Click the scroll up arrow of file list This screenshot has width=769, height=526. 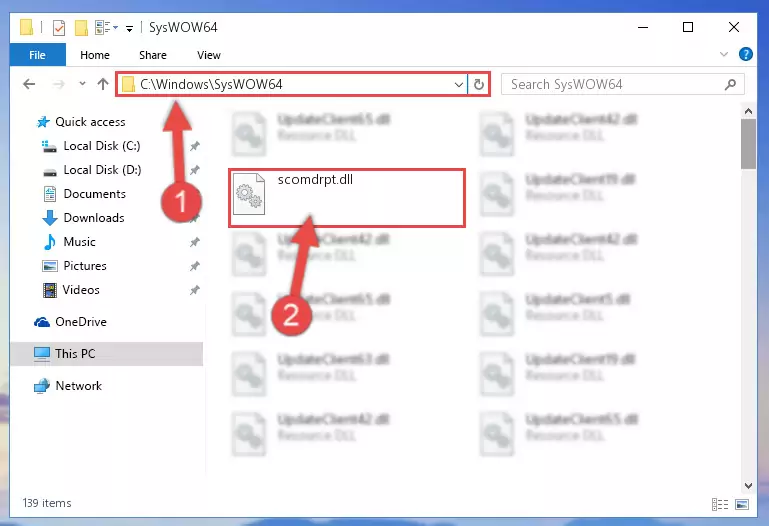(x=748, y=111)
